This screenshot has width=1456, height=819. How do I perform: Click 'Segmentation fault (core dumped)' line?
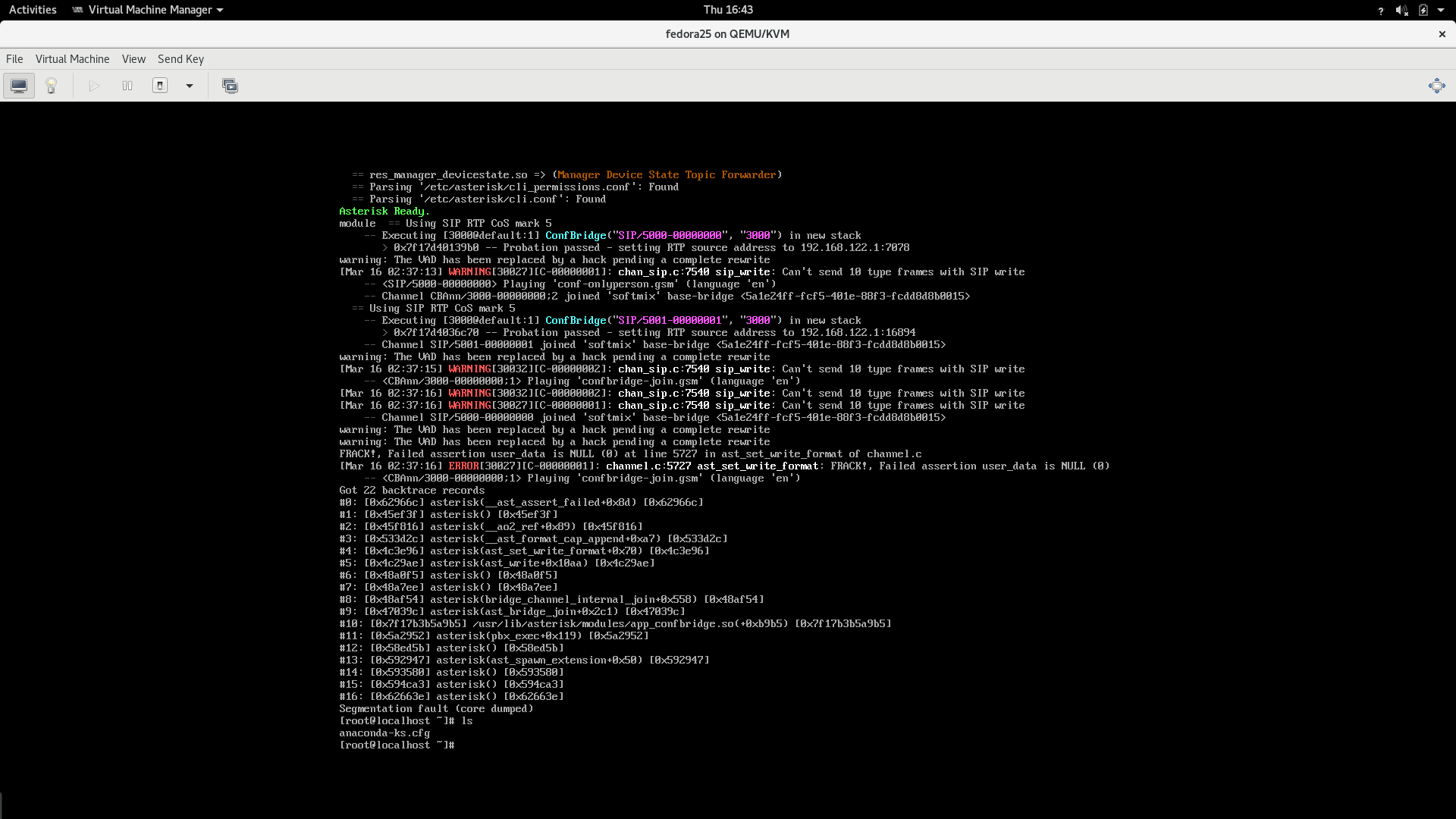click(436, 709)
